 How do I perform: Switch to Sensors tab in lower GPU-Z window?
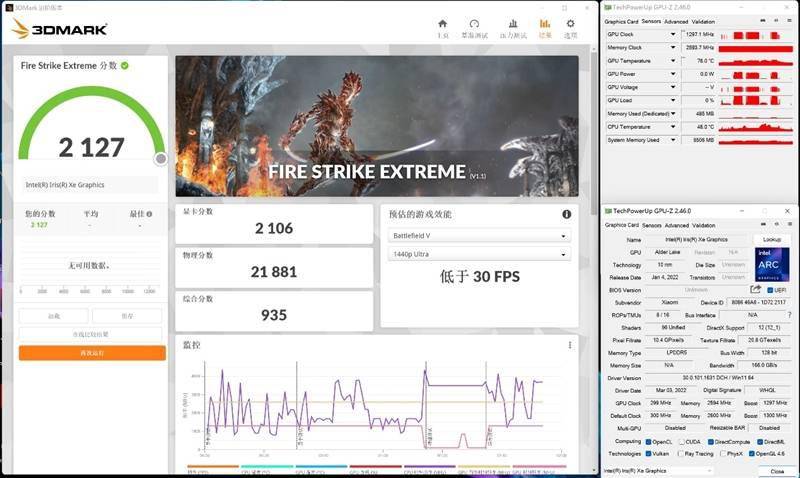tap(651, 225)
